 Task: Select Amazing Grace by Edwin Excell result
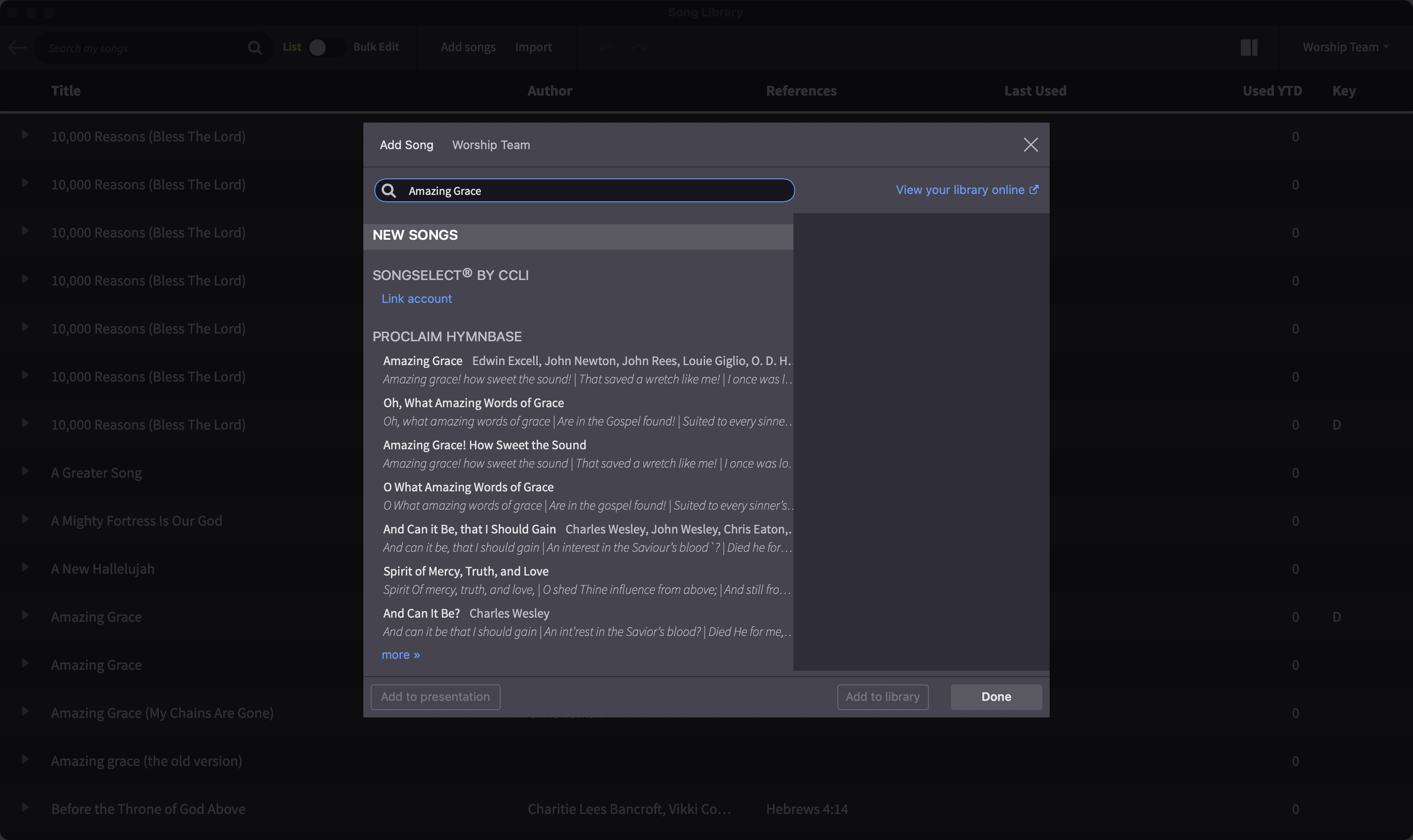(x=588, y=370)
